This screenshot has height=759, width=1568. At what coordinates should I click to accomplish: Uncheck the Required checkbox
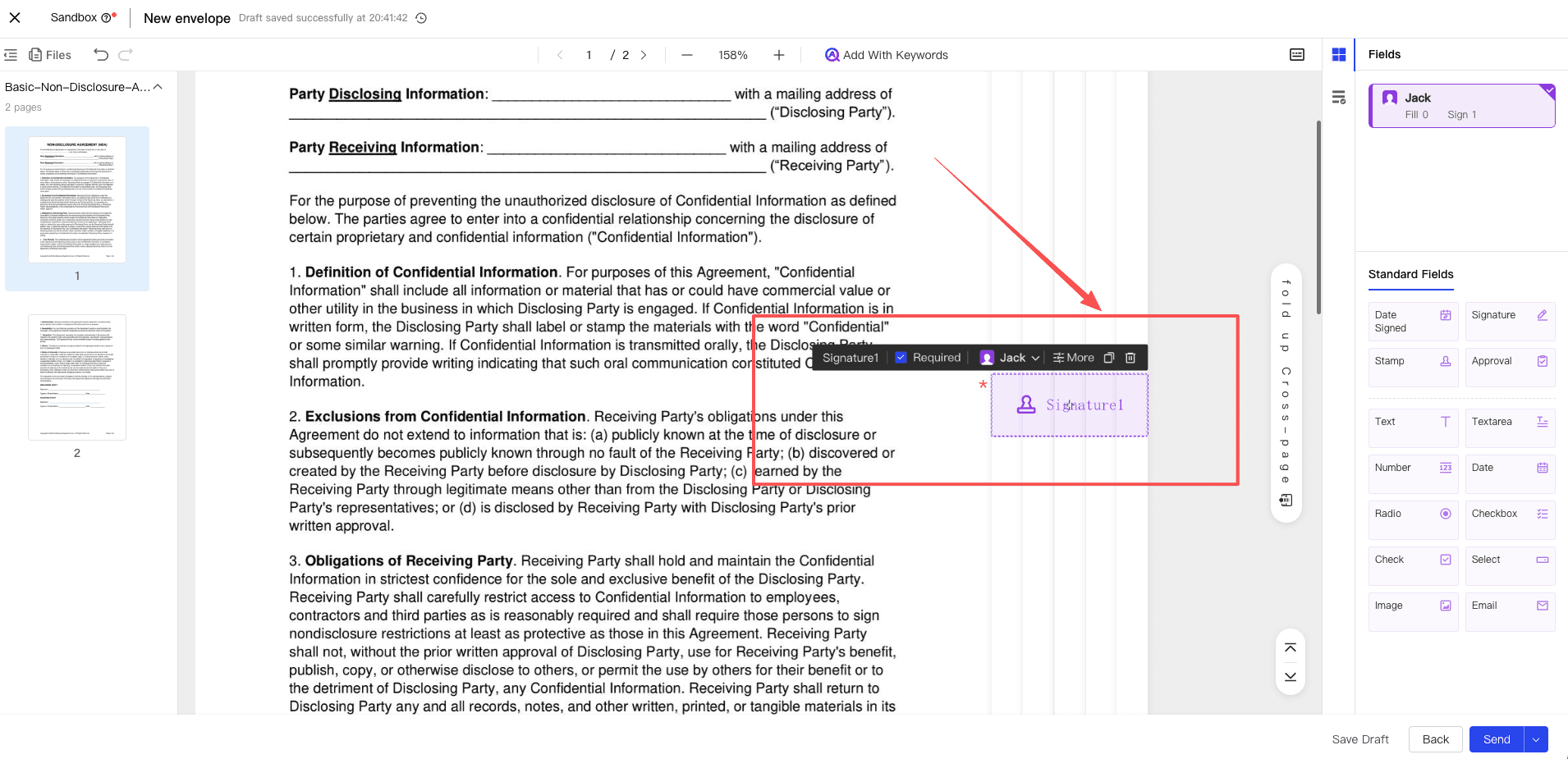tap(901, 358)
